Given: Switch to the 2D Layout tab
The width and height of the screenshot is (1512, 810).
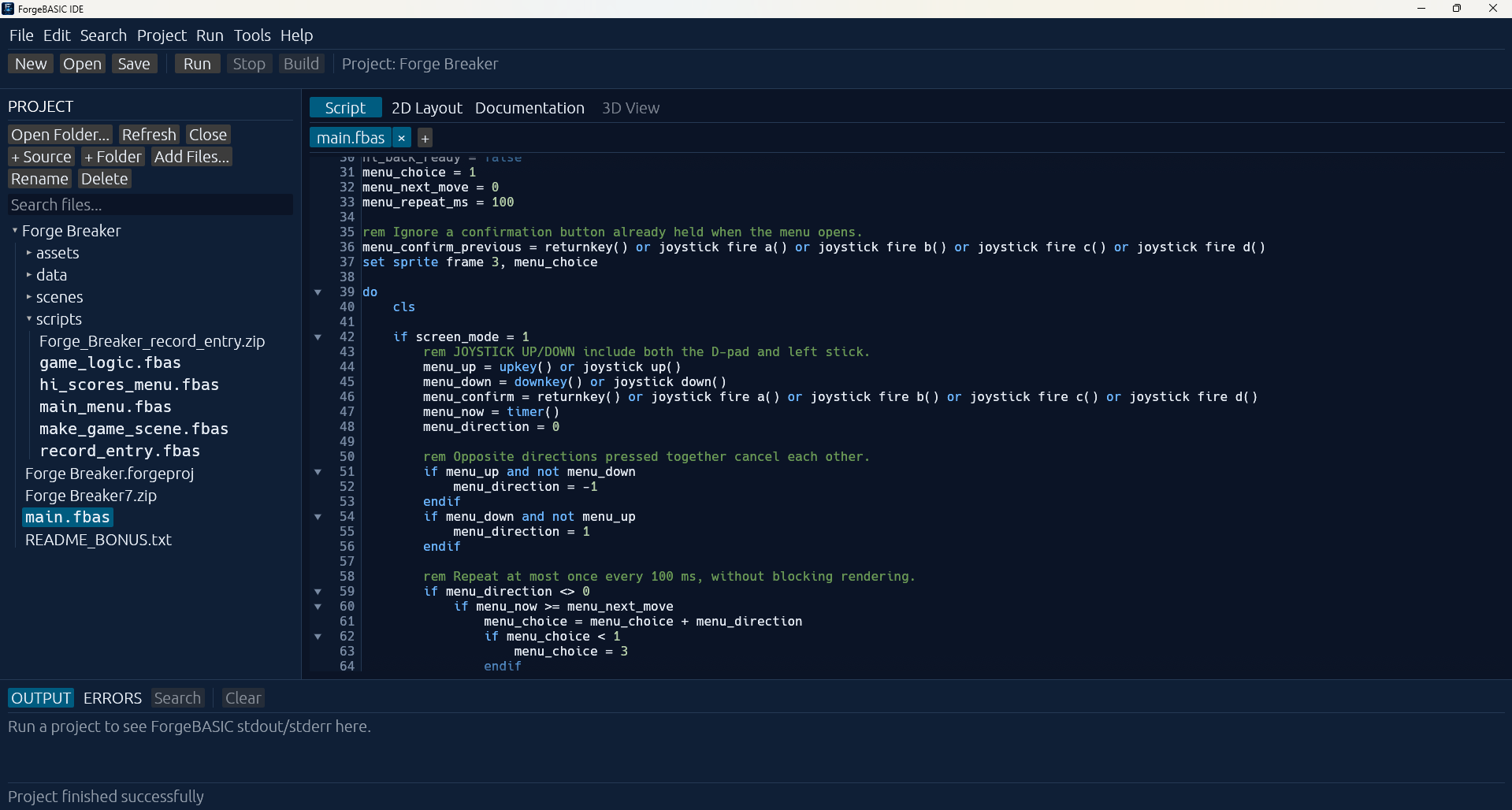Looking at the screenshot, I should click(426, 108).
